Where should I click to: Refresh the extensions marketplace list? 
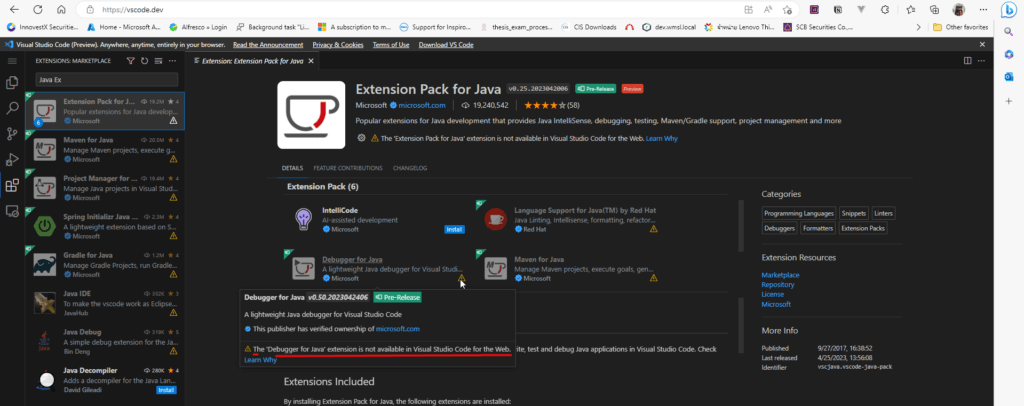pos(144,61)
